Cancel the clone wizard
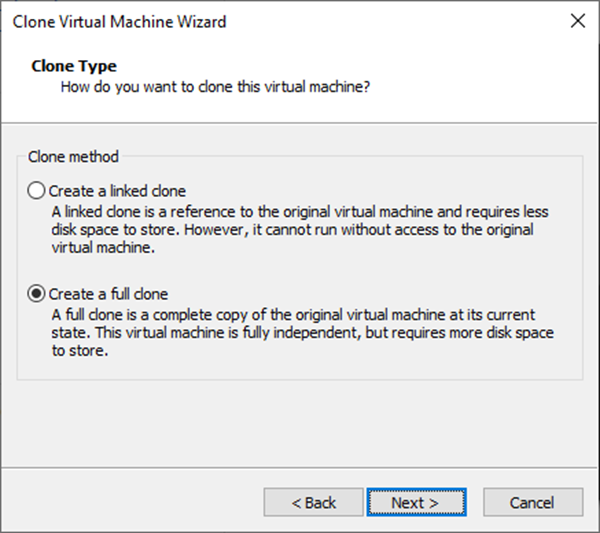This screenshot has height=533, width=600. tap(532, 502)
